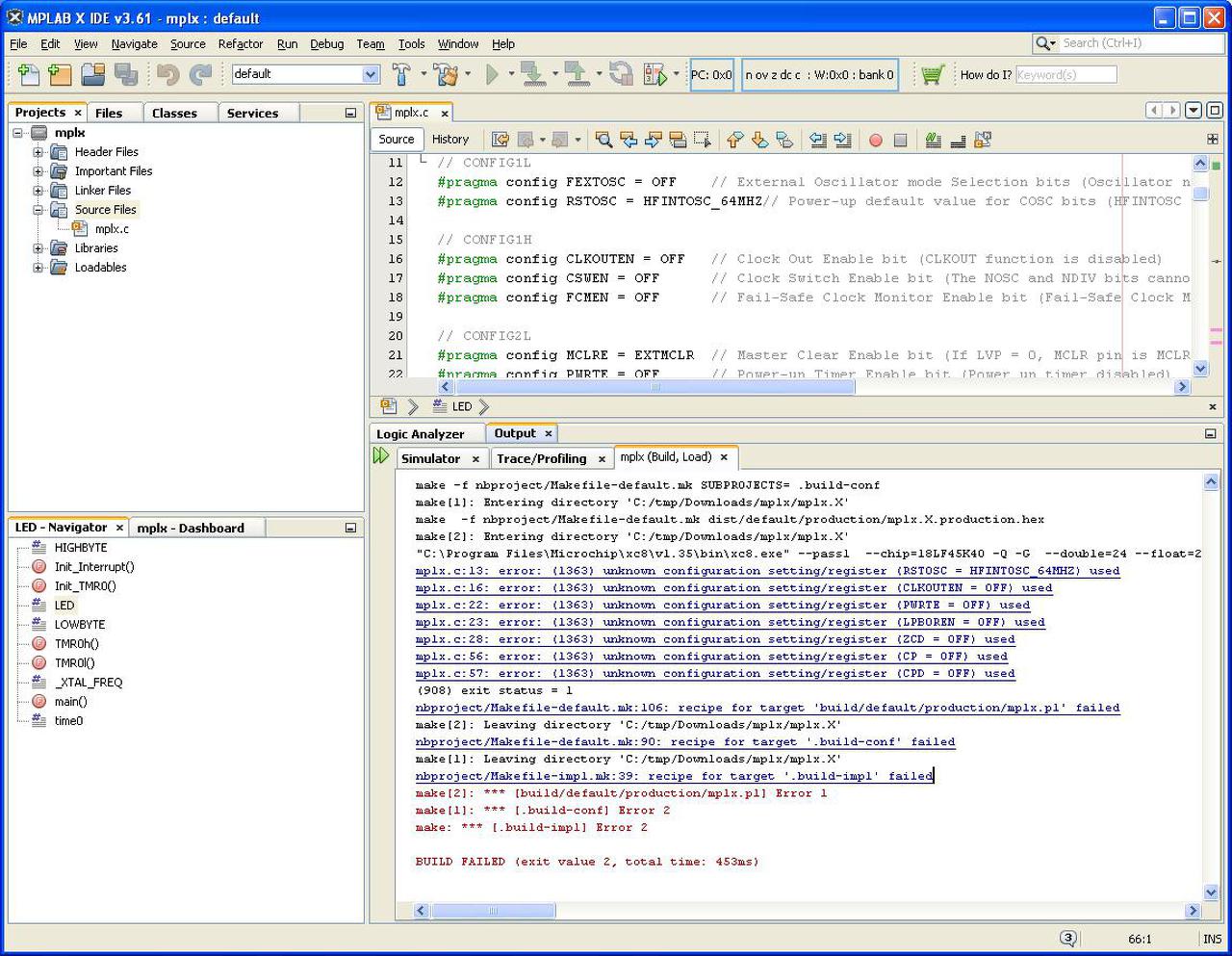Screen dimensions: 1232x956
Task: Open the mplx.c:13 error link
Action: coord(767,571)
